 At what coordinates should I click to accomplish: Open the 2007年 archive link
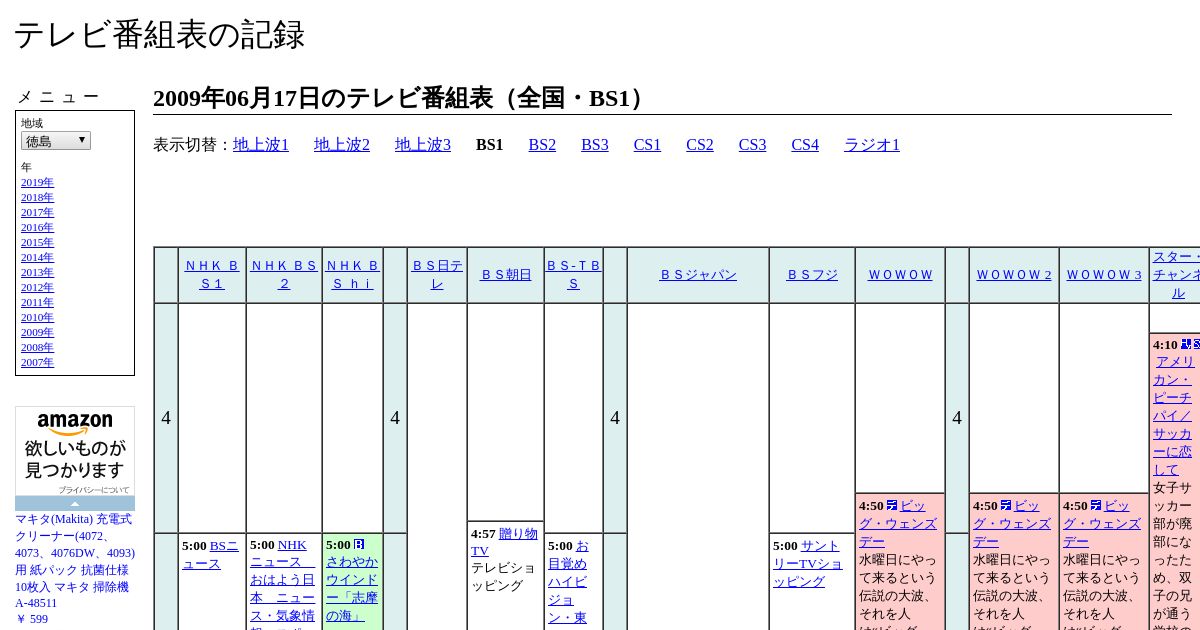(37, 362)
